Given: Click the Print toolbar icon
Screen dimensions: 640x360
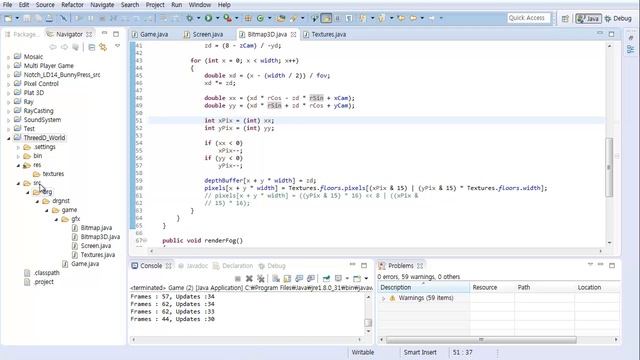Looking at the screenshot, I should 49,18.
